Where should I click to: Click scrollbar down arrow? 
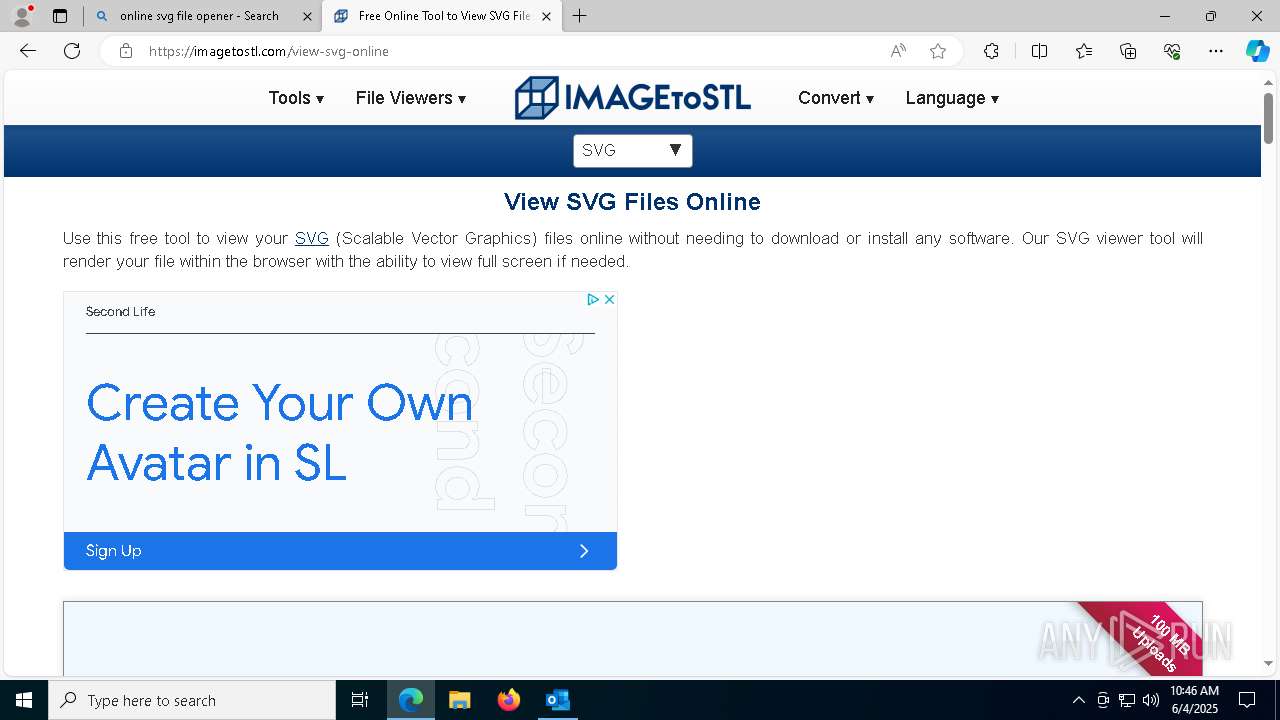click(1268, 663)
